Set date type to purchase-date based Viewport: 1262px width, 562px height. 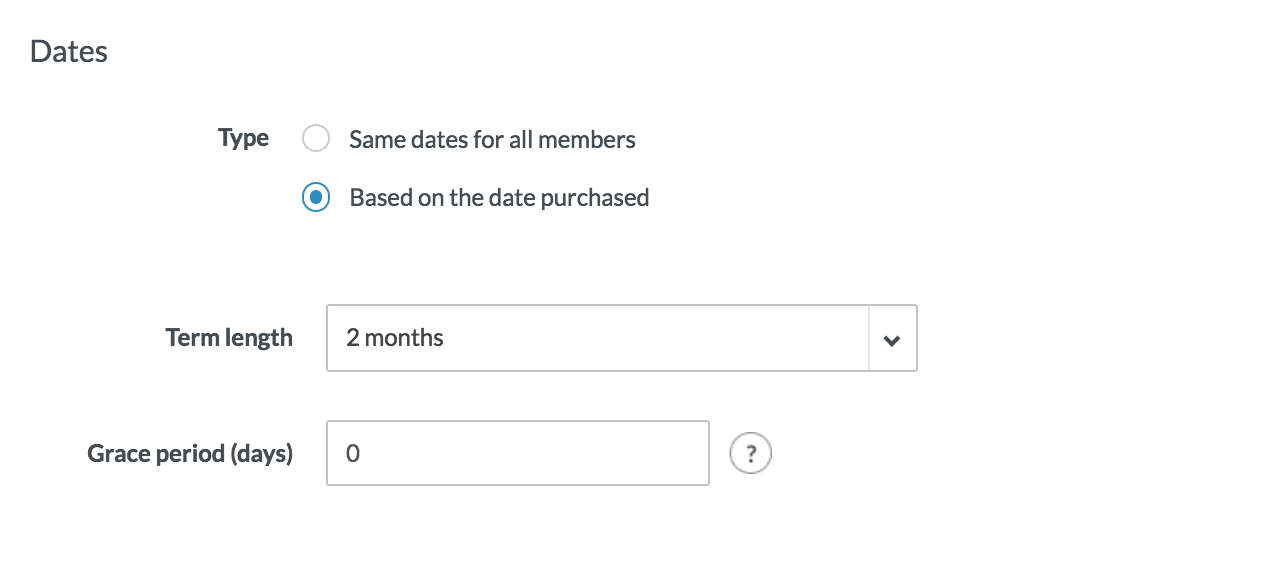[x=316, y=198]
